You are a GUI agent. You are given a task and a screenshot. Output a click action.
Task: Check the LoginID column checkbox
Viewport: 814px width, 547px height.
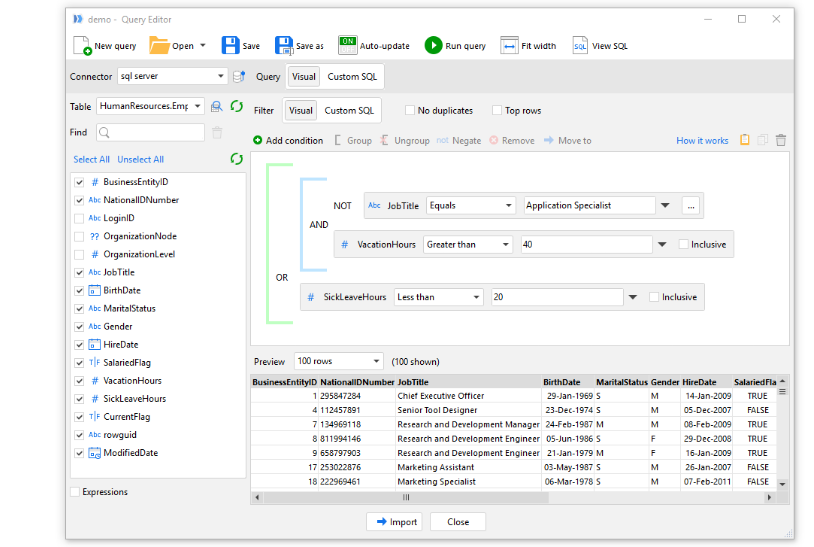click(79, 218)
